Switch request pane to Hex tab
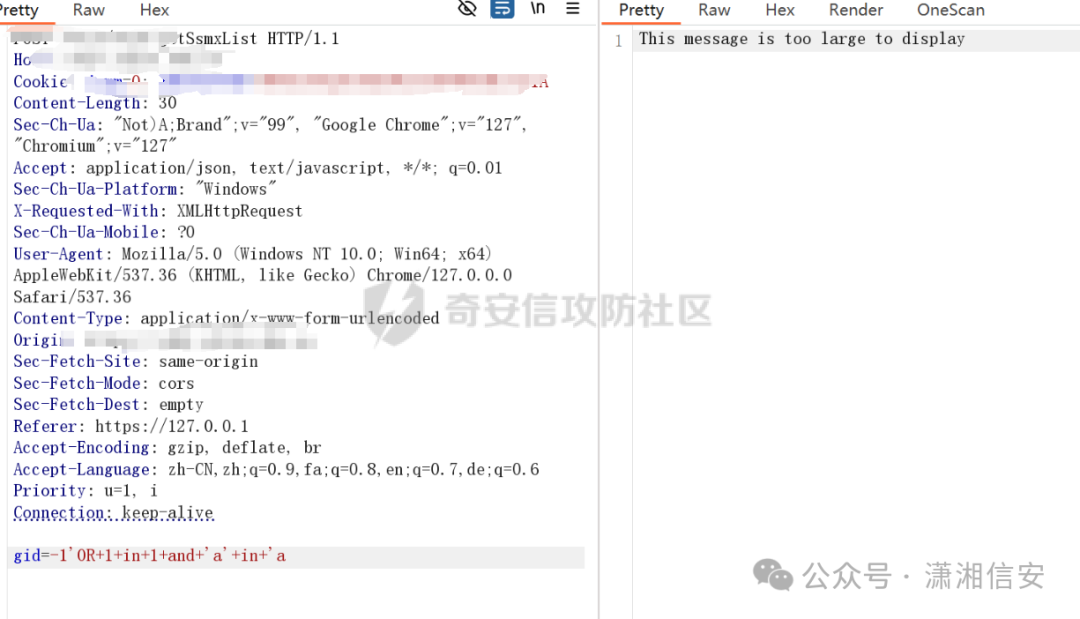The image size is (1080, 619). click(154, 10)
